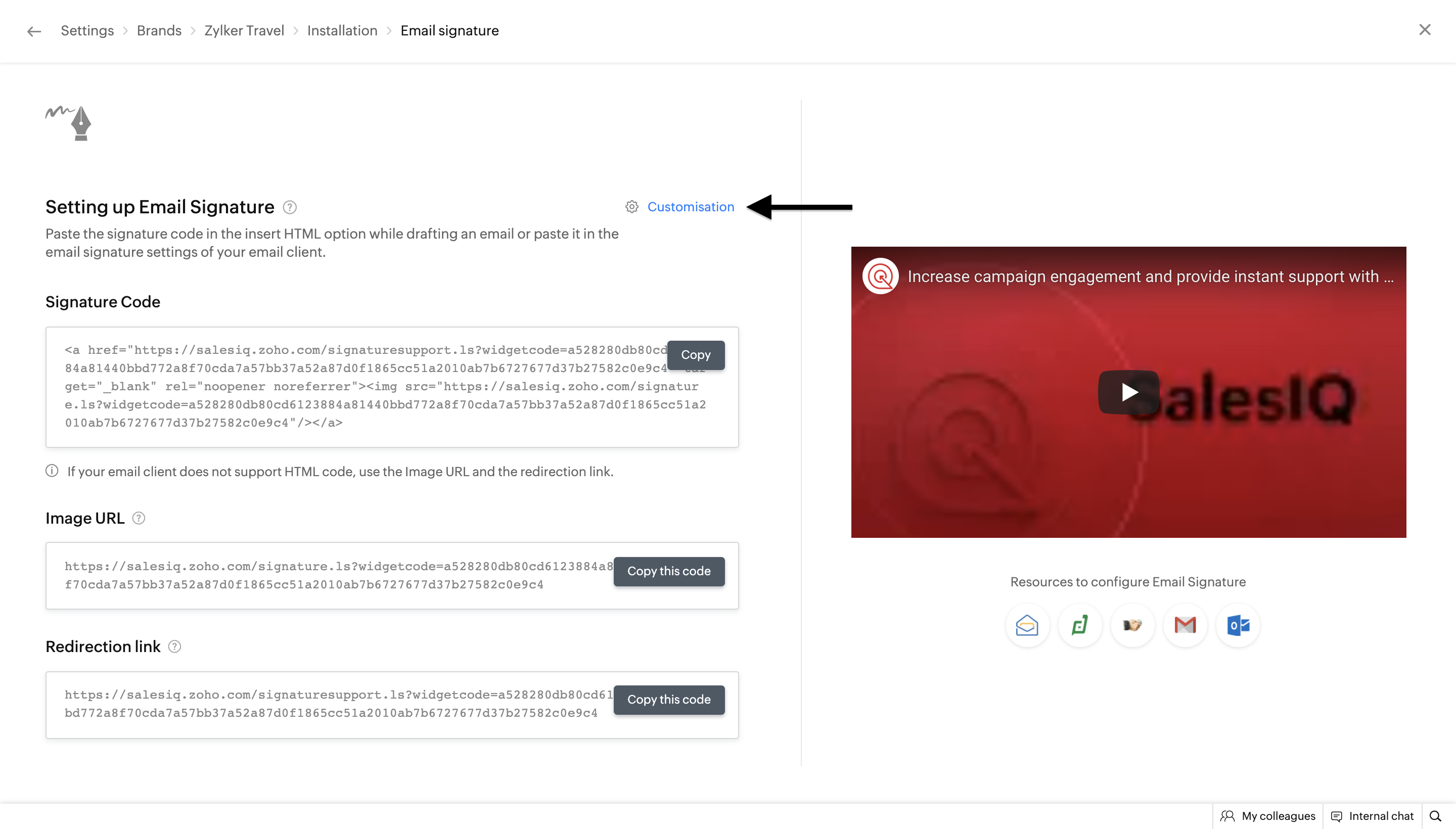This screenshot has width=1456, height=829.
Task: Open Customisation settings link
Action: click(x=690, y=207)
